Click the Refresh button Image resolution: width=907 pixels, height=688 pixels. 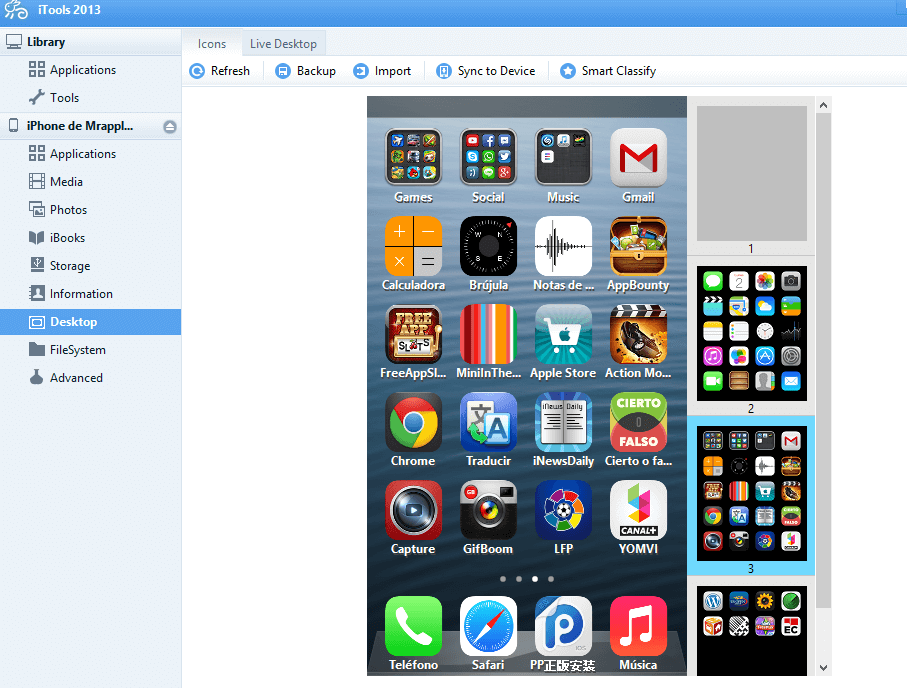220,71
